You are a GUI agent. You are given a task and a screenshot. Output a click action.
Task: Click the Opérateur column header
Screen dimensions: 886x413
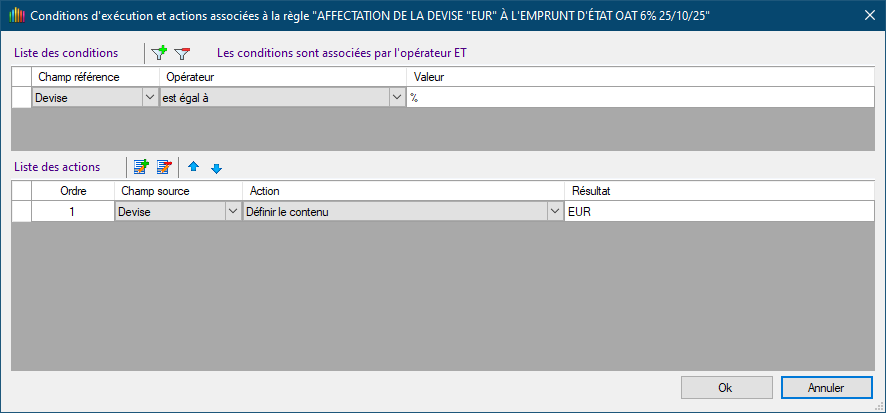pos(282,76)
